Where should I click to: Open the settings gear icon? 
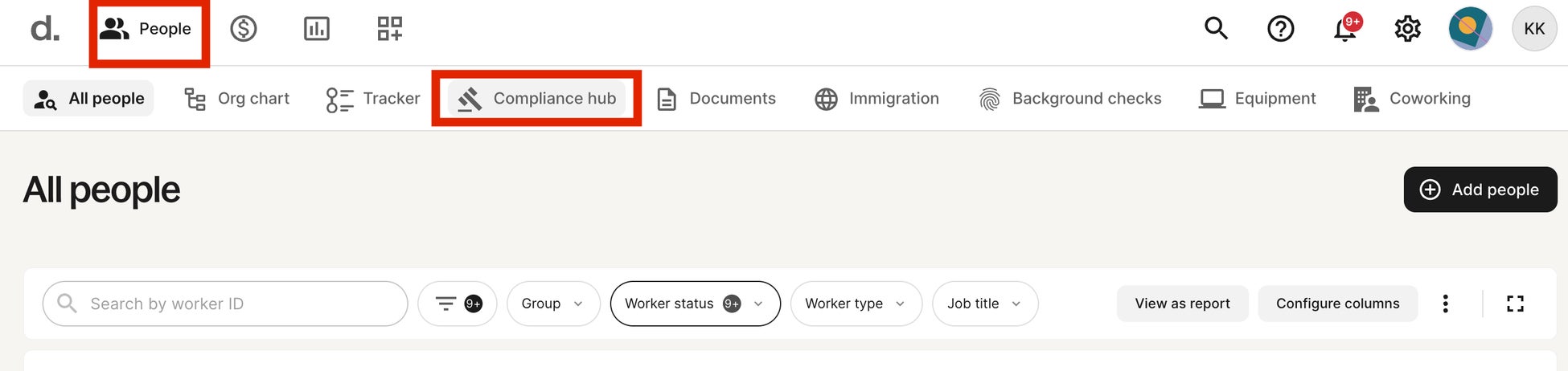(x=1407, y=29)
